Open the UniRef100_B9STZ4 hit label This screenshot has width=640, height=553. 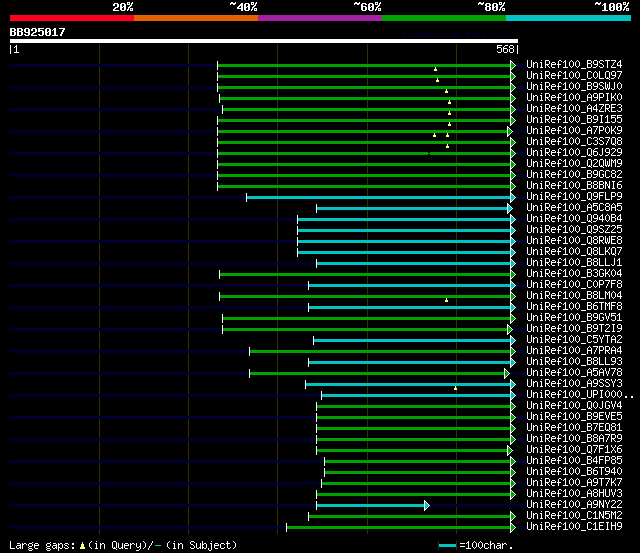coord(574,64)
